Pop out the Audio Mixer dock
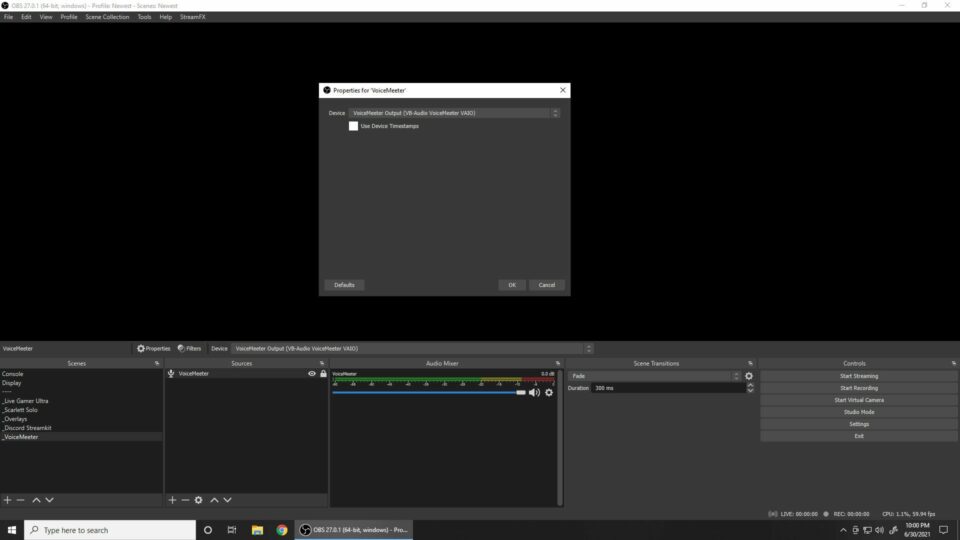This screenshot has width=960, height=540. coord(558,363)
